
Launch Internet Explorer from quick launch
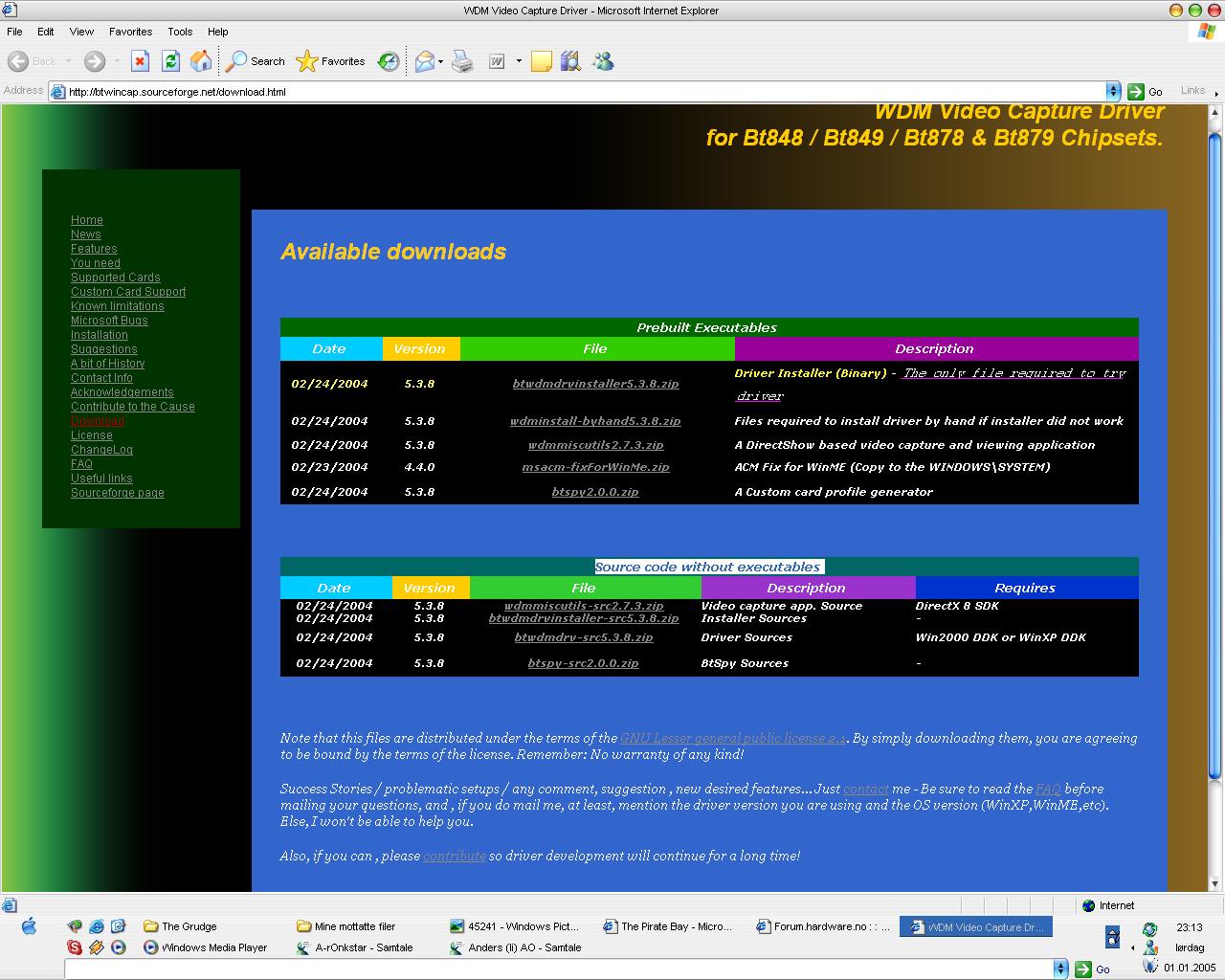tap(97, 926)
